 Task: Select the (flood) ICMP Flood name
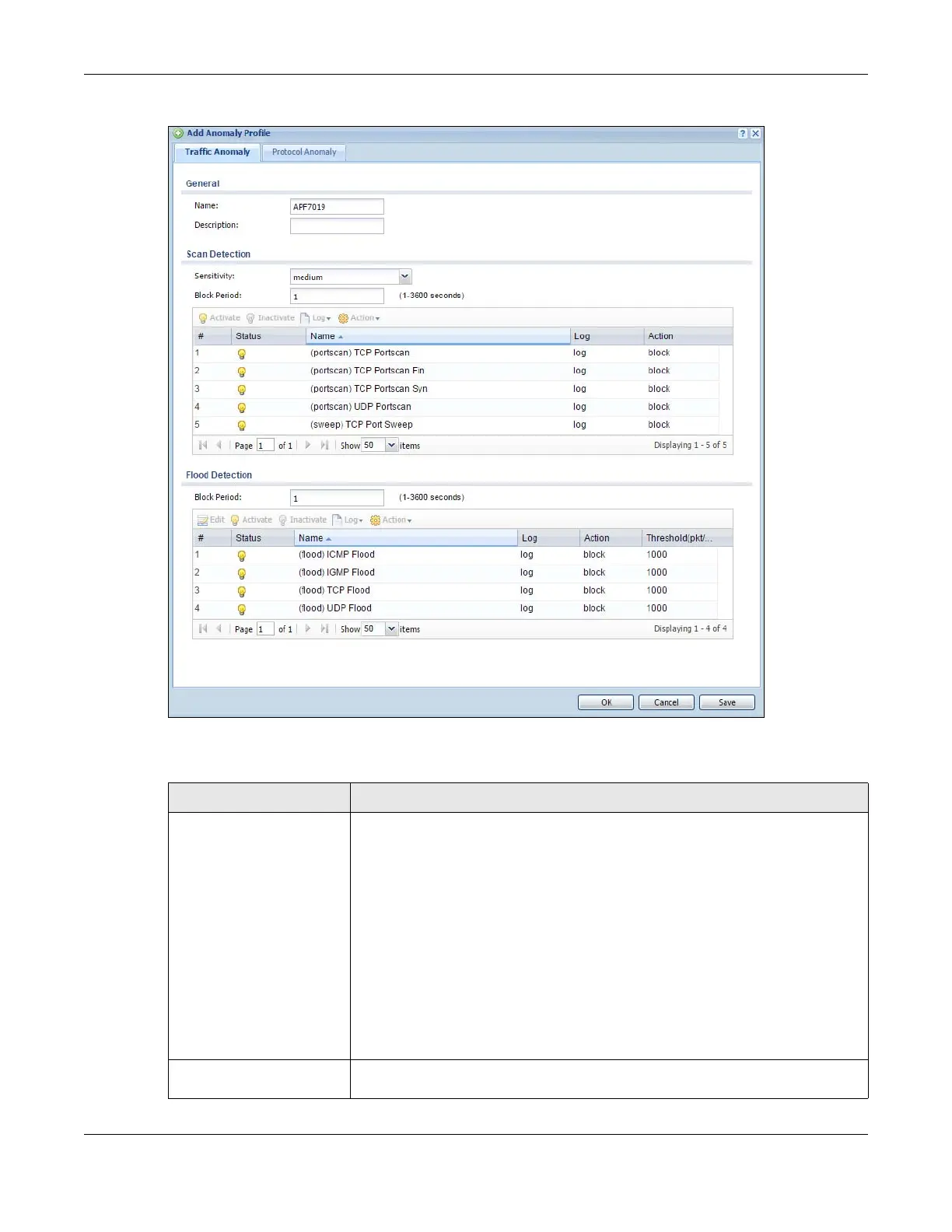click(x=337, y=555)
